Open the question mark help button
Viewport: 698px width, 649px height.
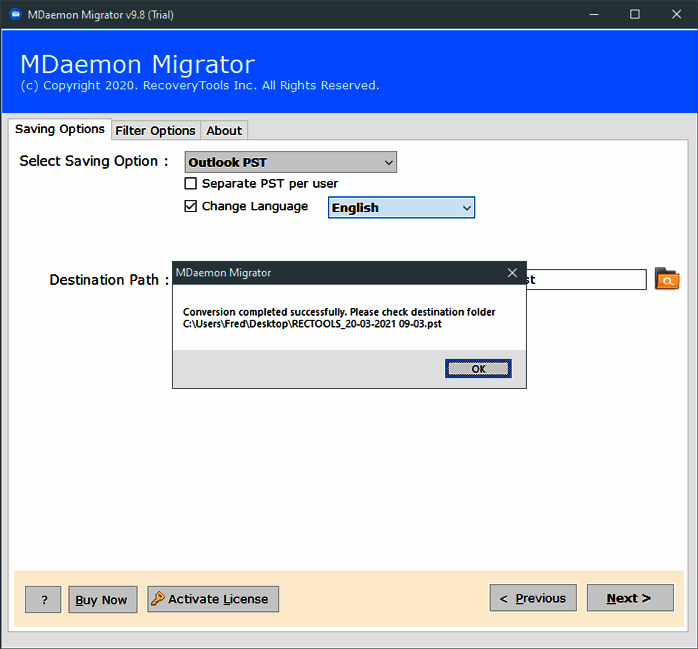[x=43, y=599]
